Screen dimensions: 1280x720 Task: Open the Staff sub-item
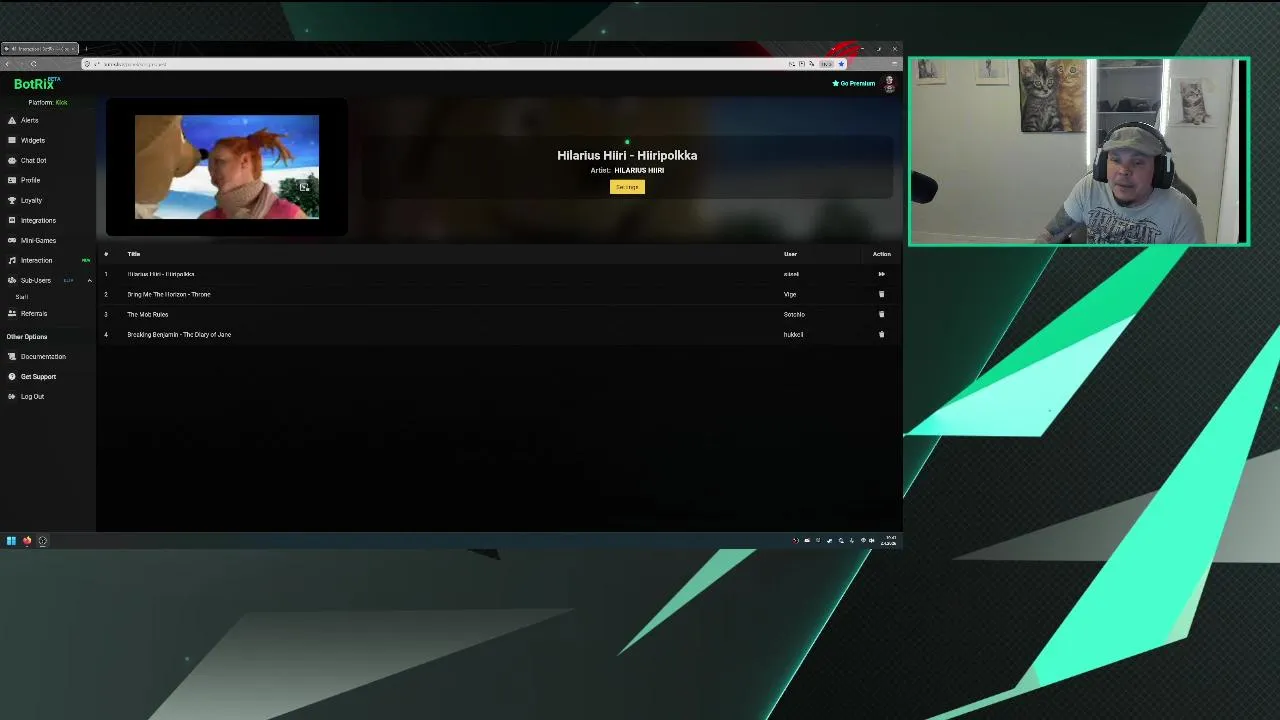22,297
